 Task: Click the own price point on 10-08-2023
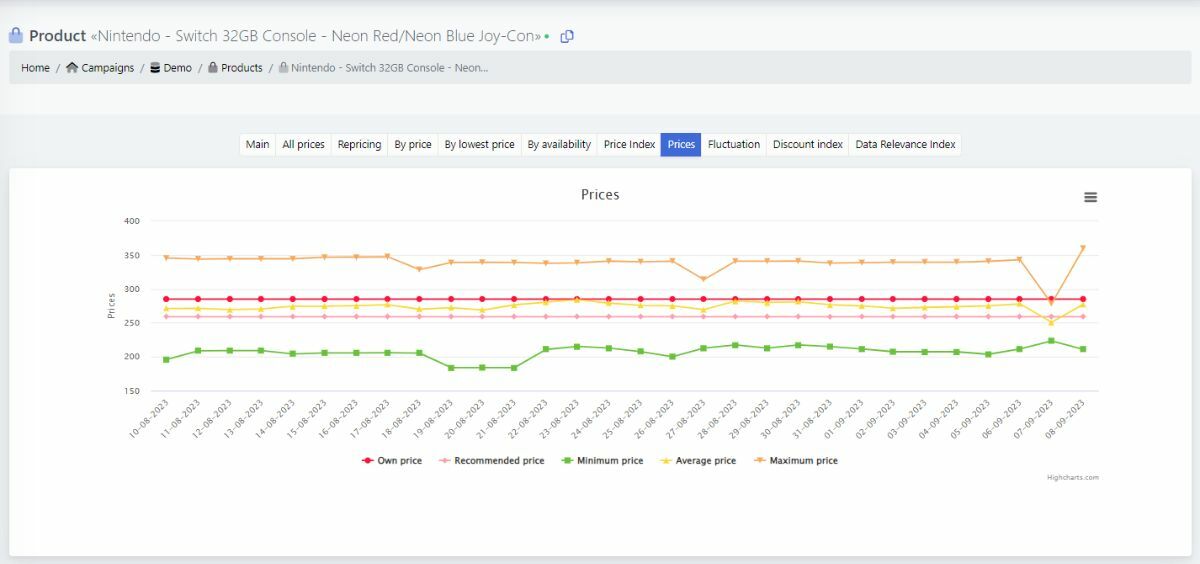(x=166, y=299)
